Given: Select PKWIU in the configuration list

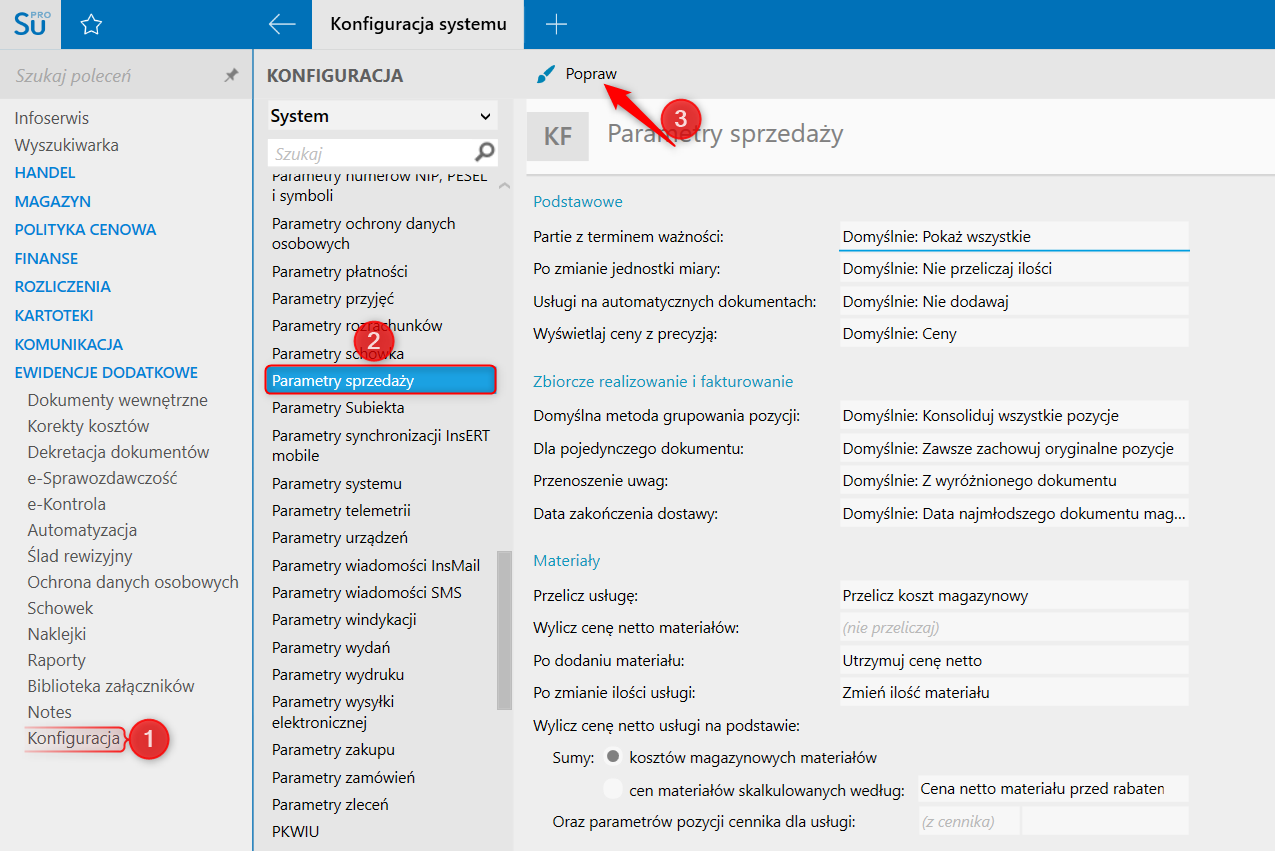Looking at the screenshot, I should tap(296, 831).
